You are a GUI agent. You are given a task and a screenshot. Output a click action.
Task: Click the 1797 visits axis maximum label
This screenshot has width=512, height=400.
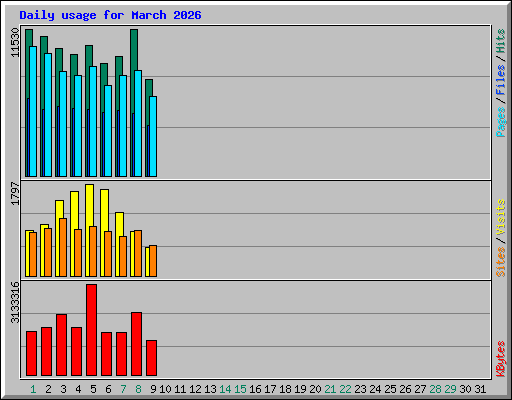[x=15, y=193]
